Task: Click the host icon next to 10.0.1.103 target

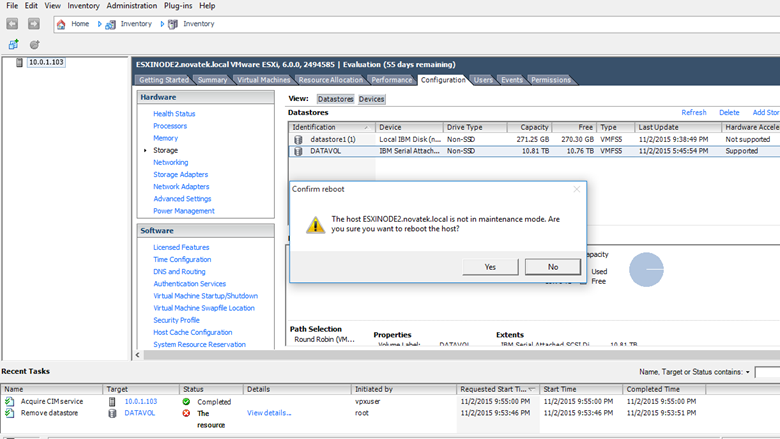Action: (x=112, y=401)
